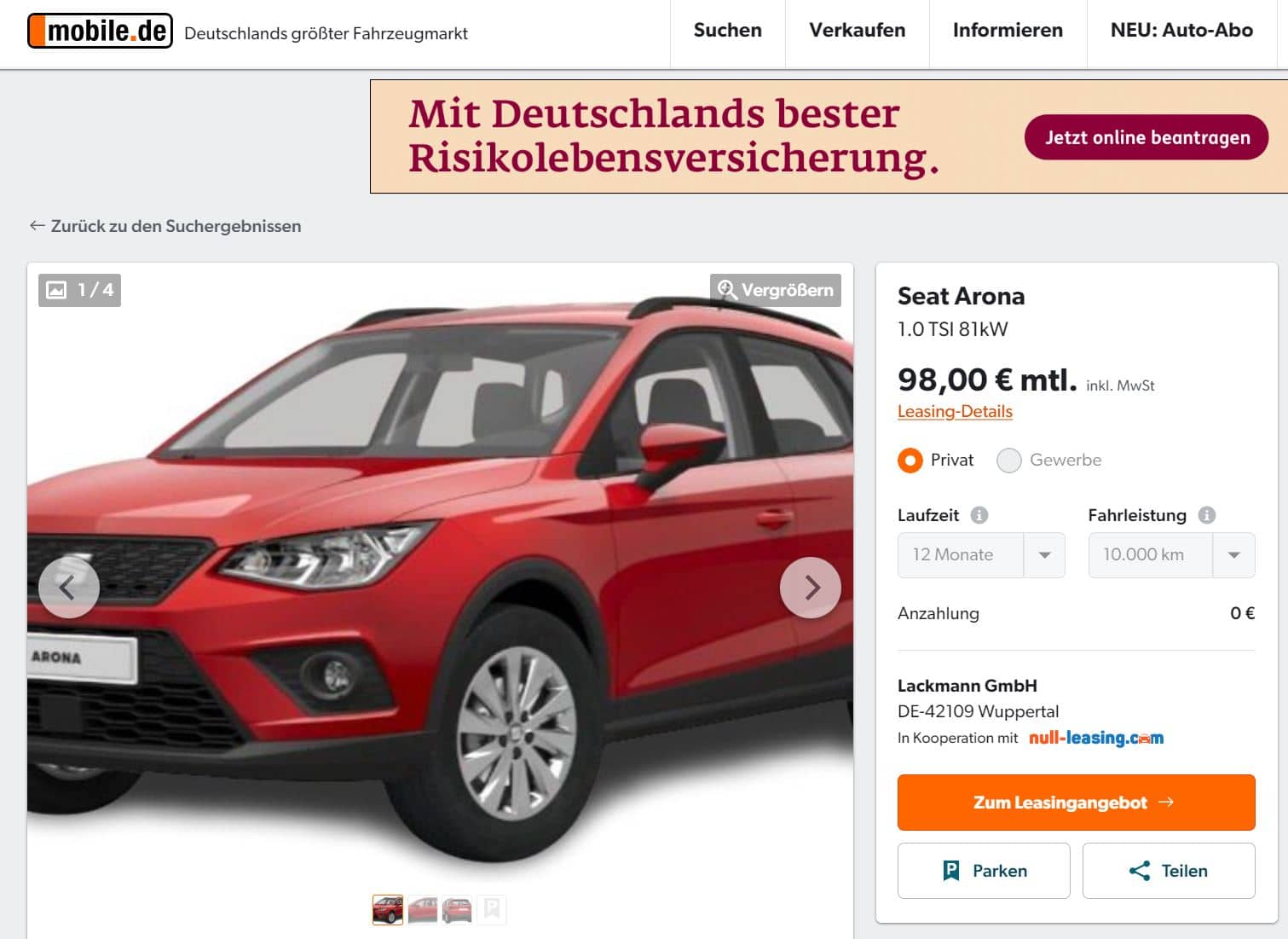
Task: Open the Fahrleistung 10.000 km dropdown
Action: [1171, 555]
